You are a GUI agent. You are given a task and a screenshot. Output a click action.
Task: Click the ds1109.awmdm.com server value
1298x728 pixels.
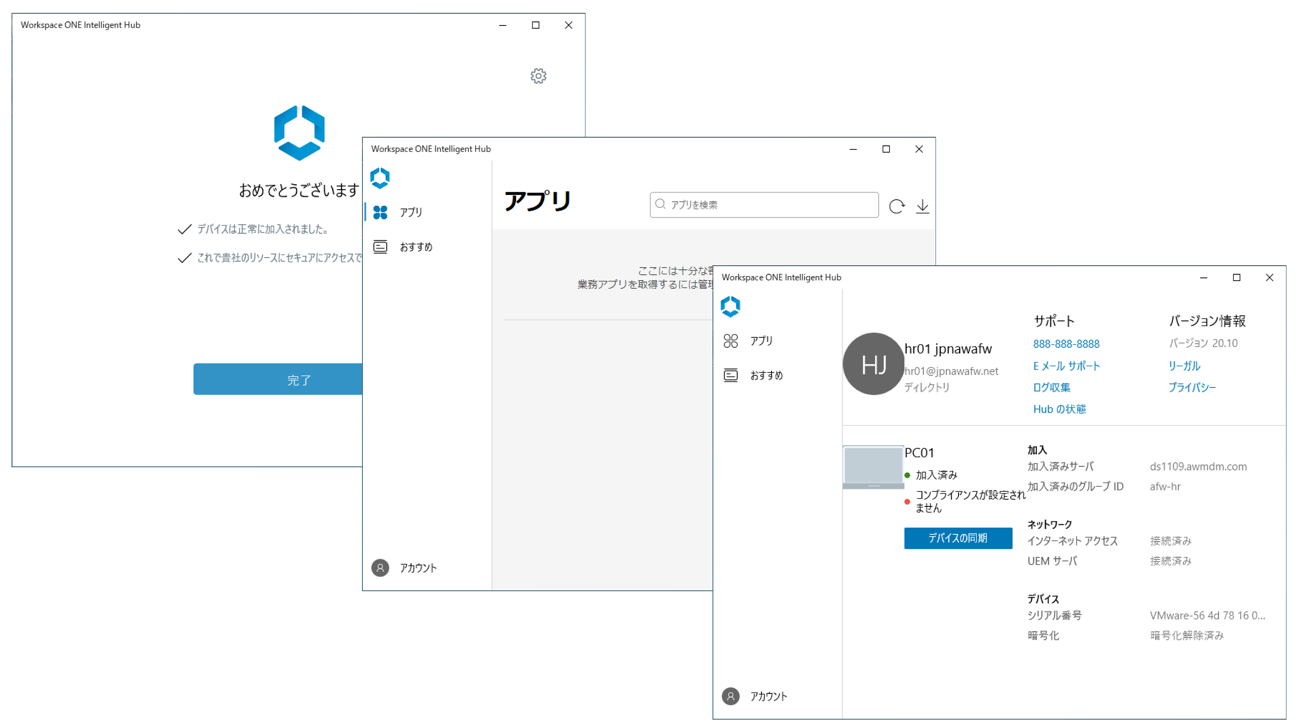1198,467
